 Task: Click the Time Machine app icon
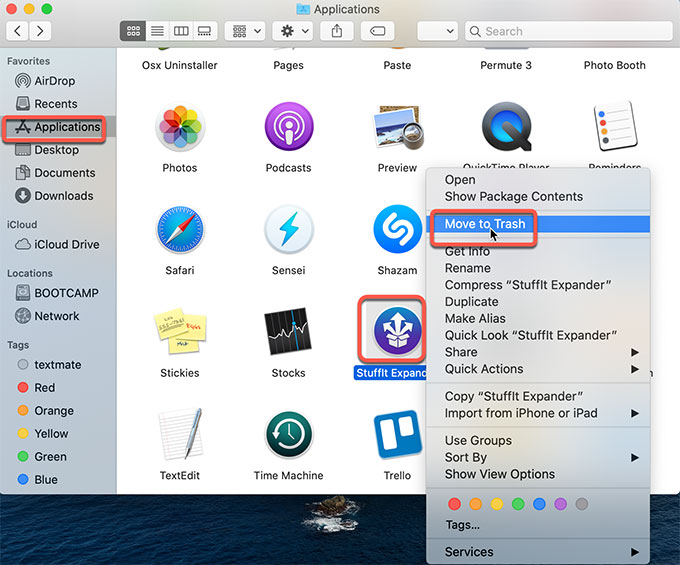click(289, 435)
